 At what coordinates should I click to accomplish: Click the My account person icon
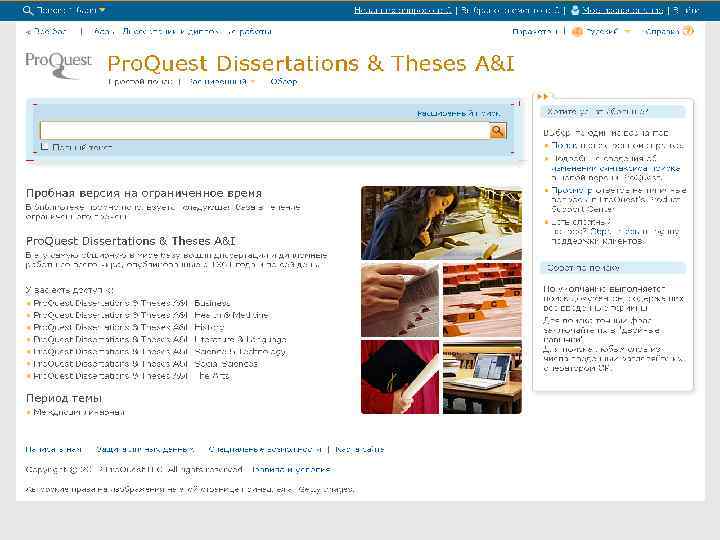click(x=574, y=10)
